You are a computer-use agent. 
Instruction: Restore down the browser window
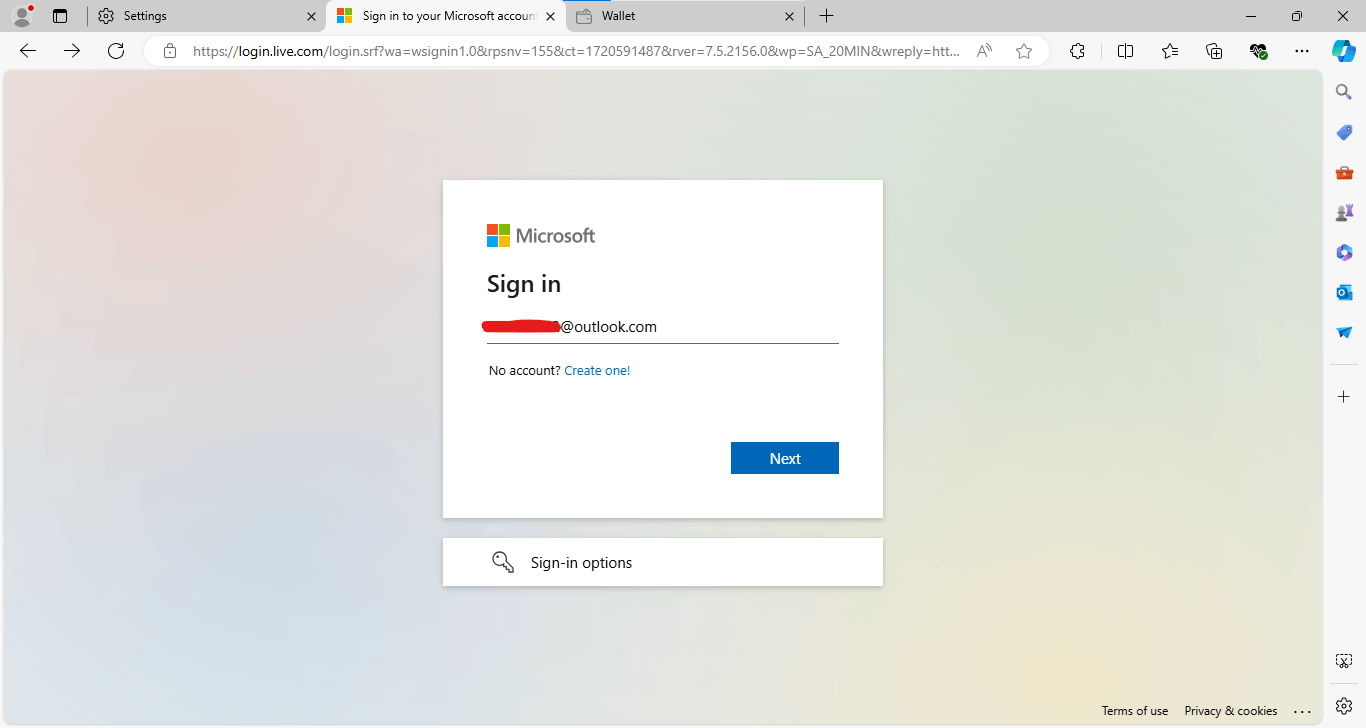pyautogui.click(x=1297, y=16)
